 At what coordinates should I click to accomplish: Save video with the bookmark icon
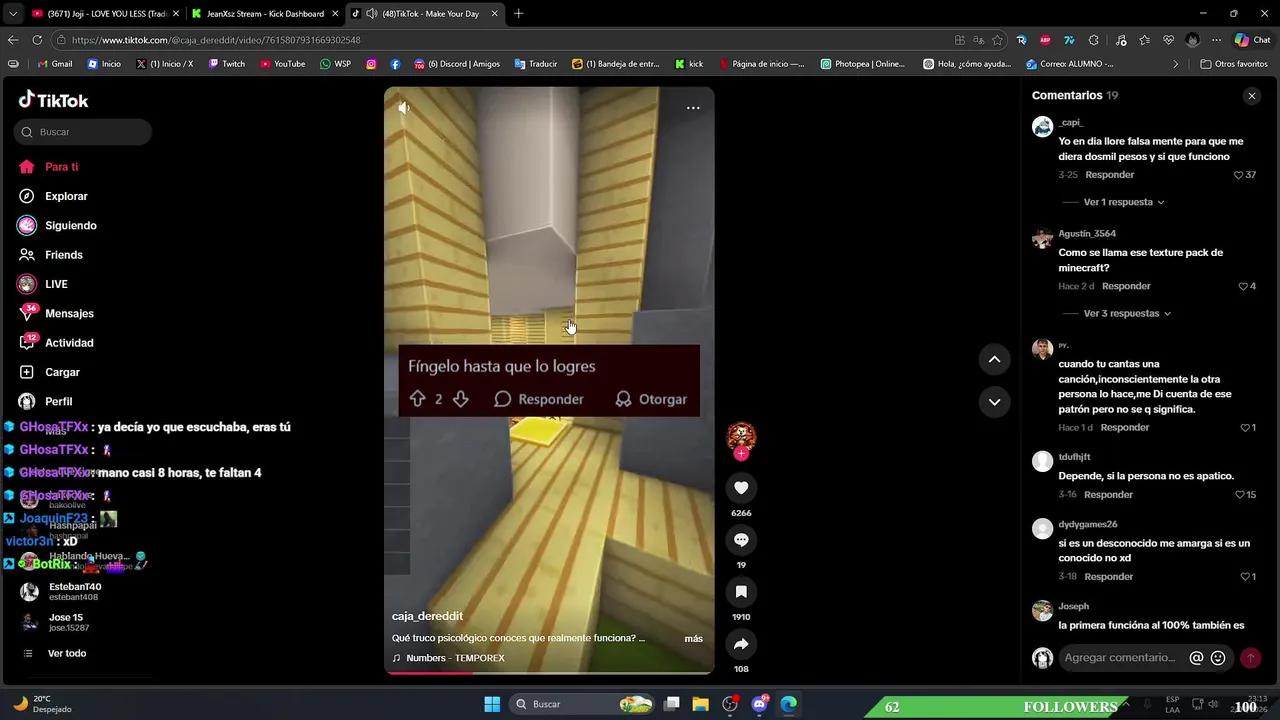tap(741, 592)
